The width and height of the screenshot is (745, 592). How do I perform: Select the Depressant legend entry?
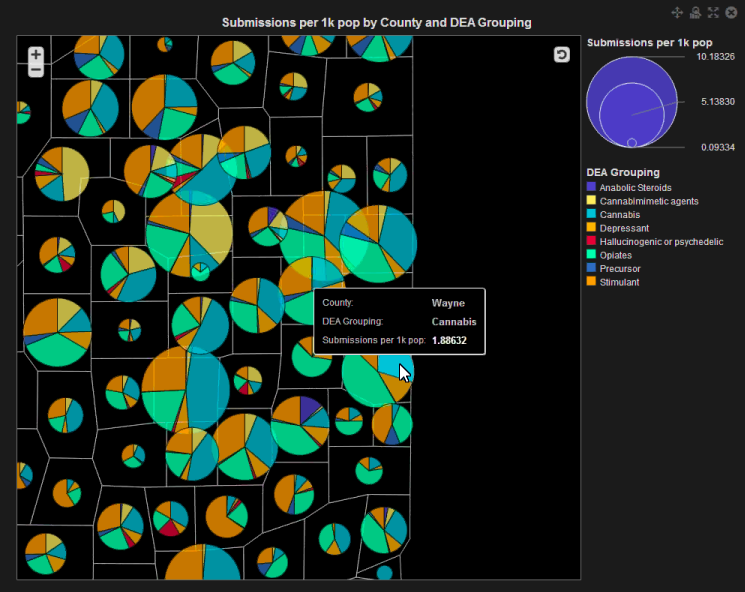[624, 228]
